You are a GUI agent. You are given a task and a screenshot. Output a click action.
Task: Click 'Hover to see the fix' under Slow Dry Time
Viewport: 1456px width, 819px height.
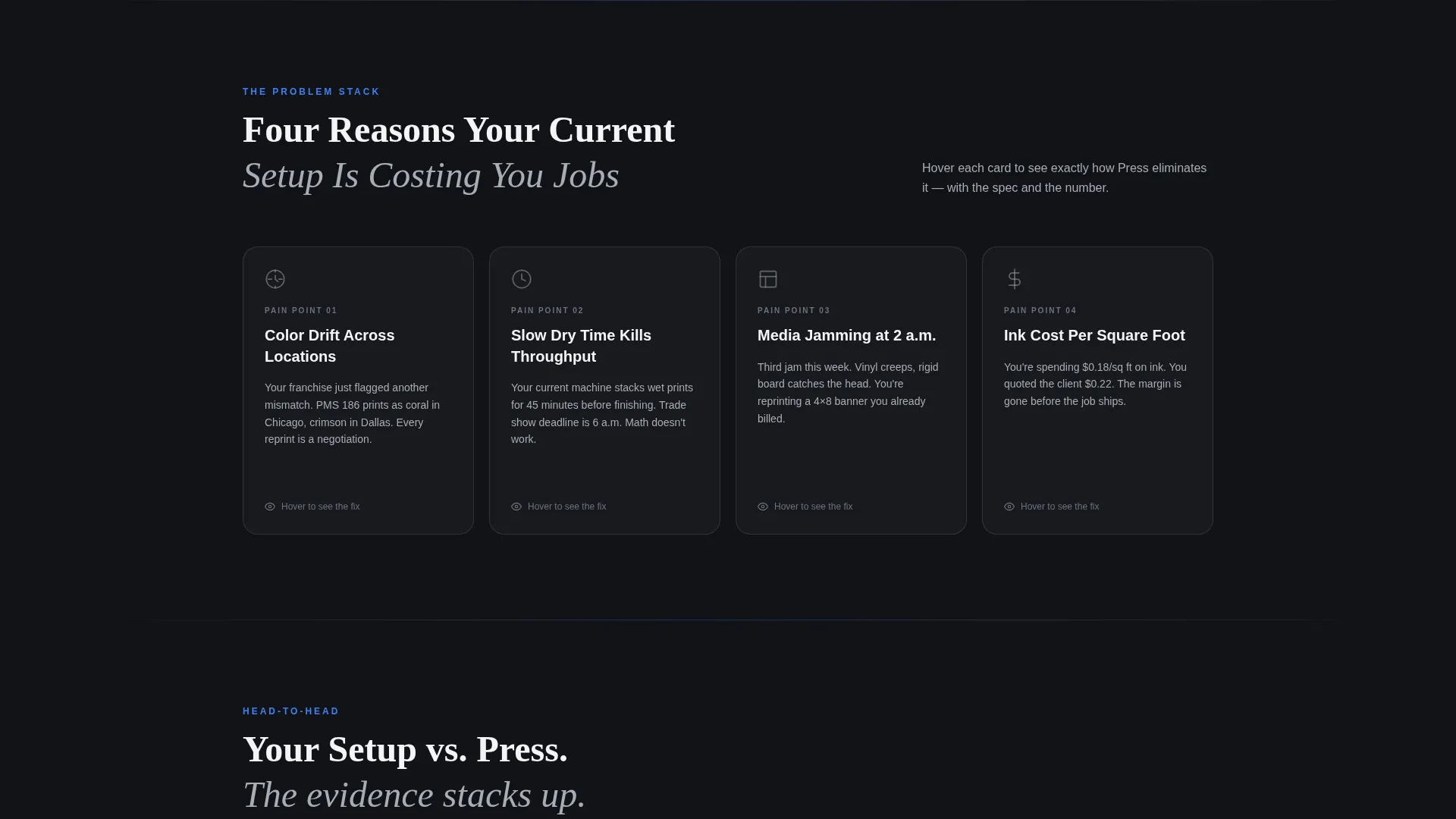click(x=566, y=507)
